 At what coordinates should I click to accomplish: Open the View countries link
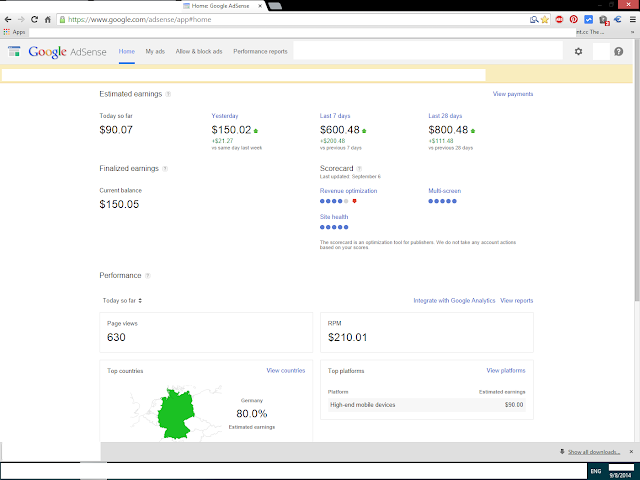coord(286,370)
